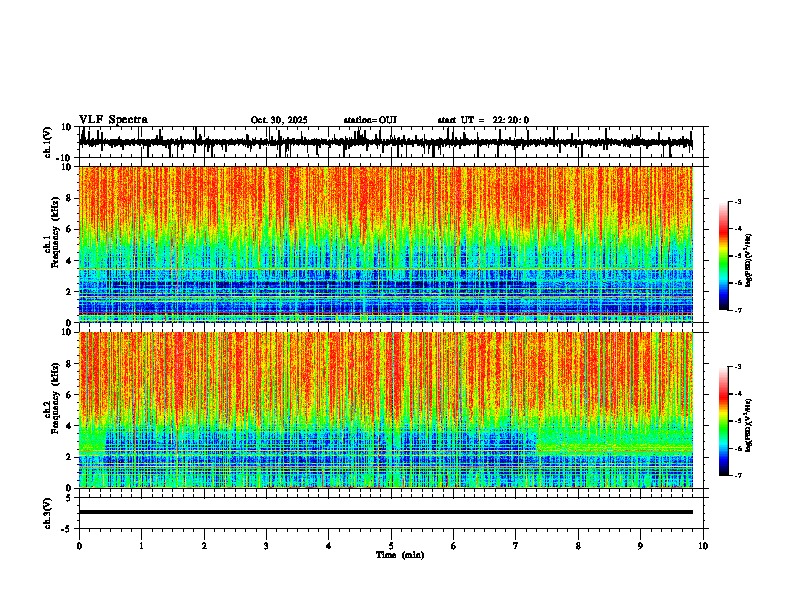Click the "ch.3(V)" axis label

point(48,514)
